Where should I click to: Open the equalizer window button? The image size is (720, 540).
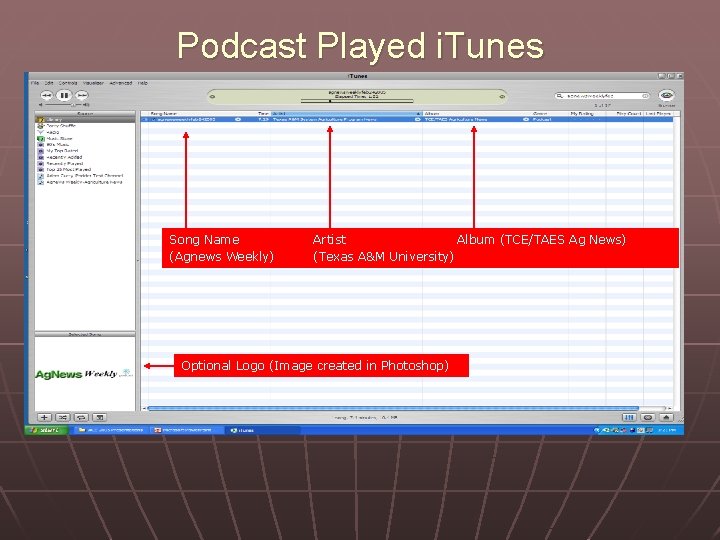click(x=629, y=417)
